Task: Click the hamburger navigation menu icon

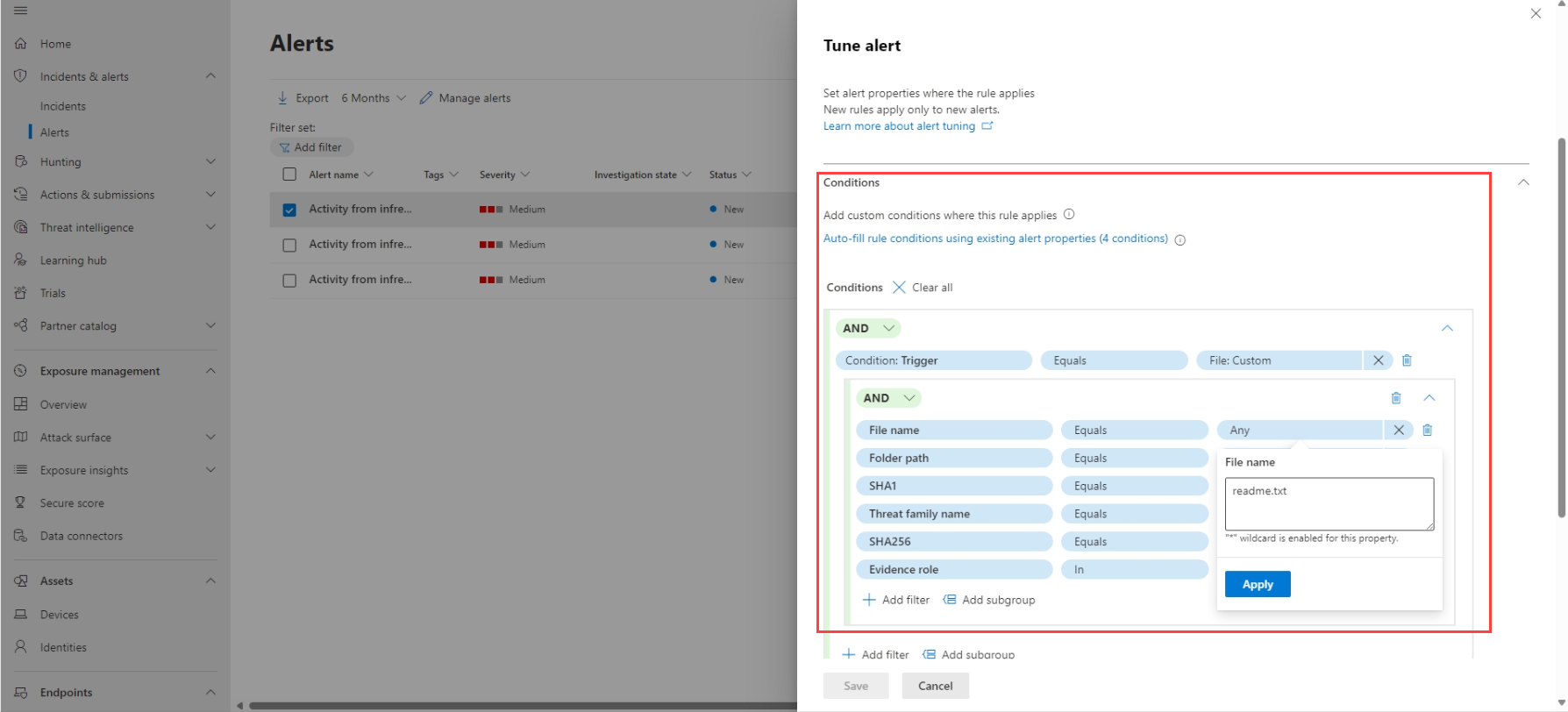Action: pyautogui.click(x=20, y=11)
